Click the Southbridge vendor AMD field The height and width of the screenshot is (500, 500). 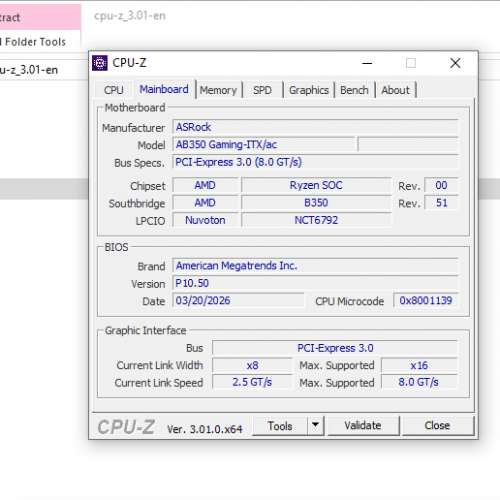(206, 203)
